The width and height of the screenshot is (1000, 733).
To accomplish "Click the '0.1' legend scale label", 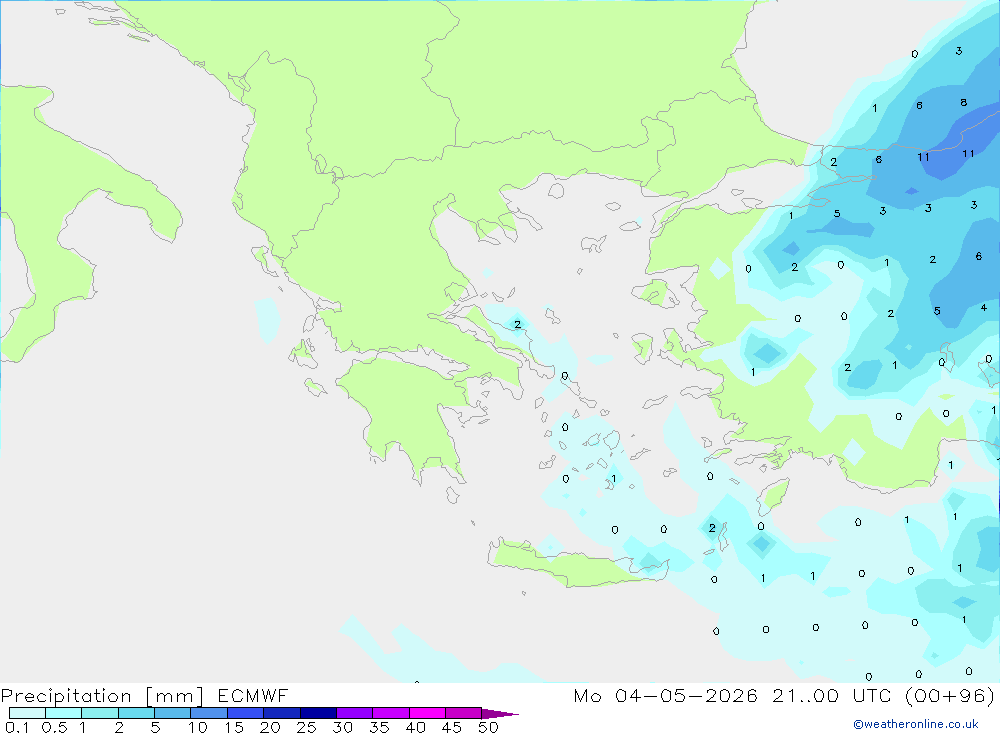I will 17,727.
